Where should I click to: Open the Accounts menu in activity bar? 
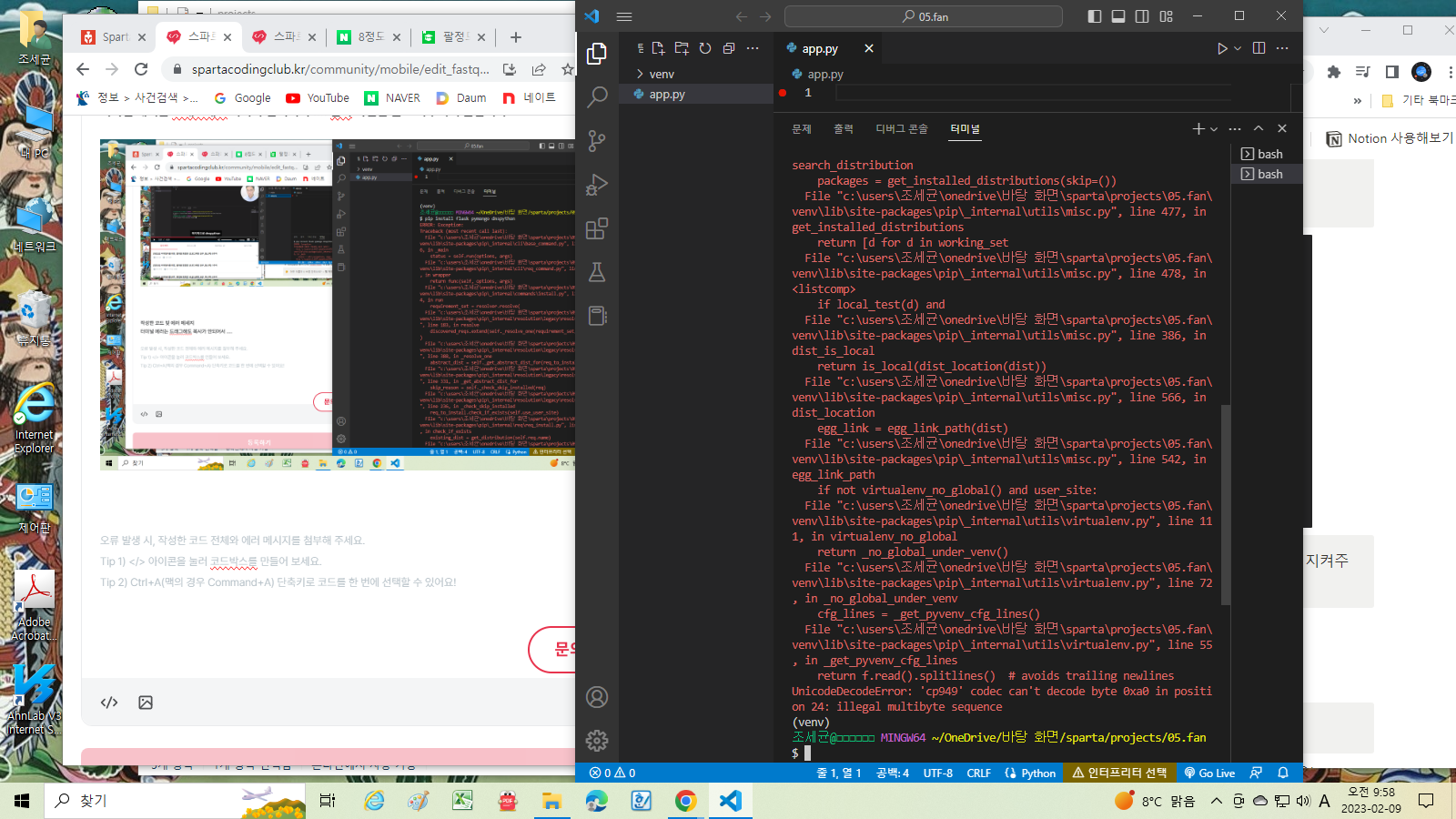click(x=597, y=697)
